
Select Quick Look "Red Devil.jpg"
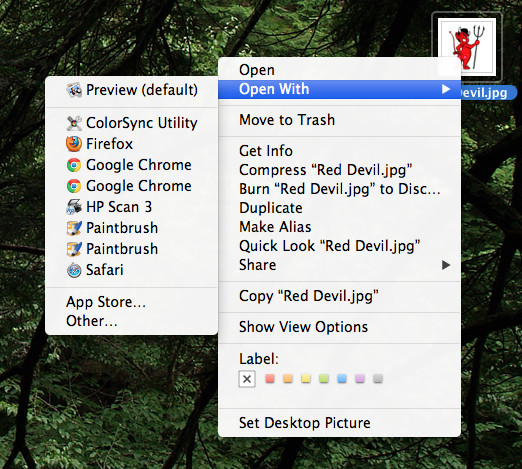point(339,246)
